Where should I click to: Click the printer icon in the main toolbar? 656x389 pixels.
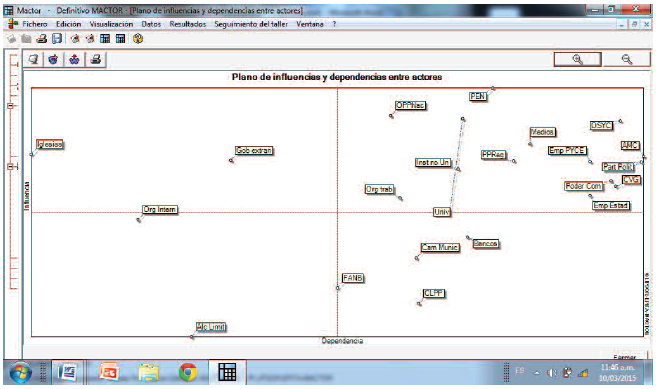[41, 39]
